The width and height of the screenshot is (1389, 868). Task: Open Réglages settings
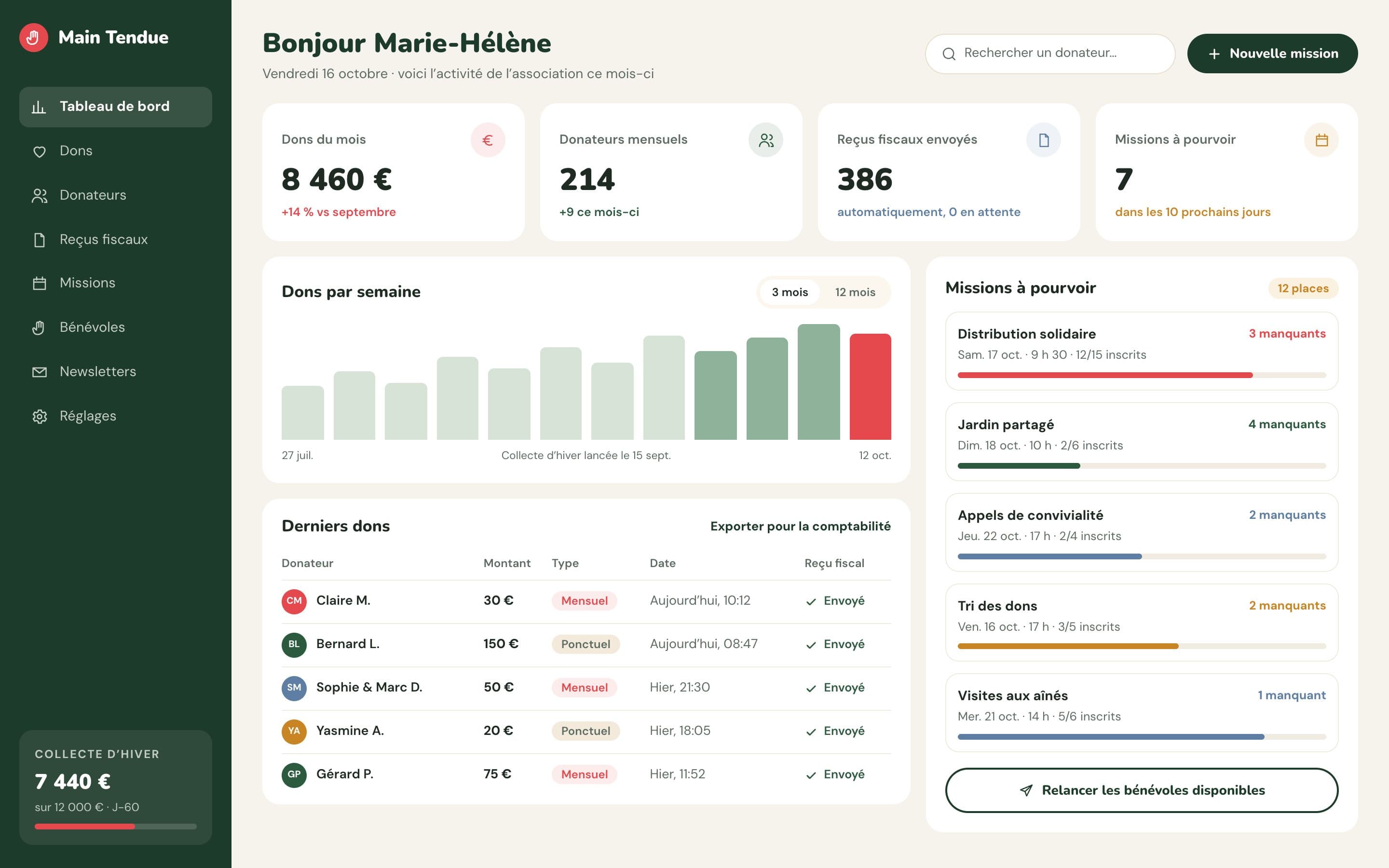pyautogui.click(x=115, y=416)
